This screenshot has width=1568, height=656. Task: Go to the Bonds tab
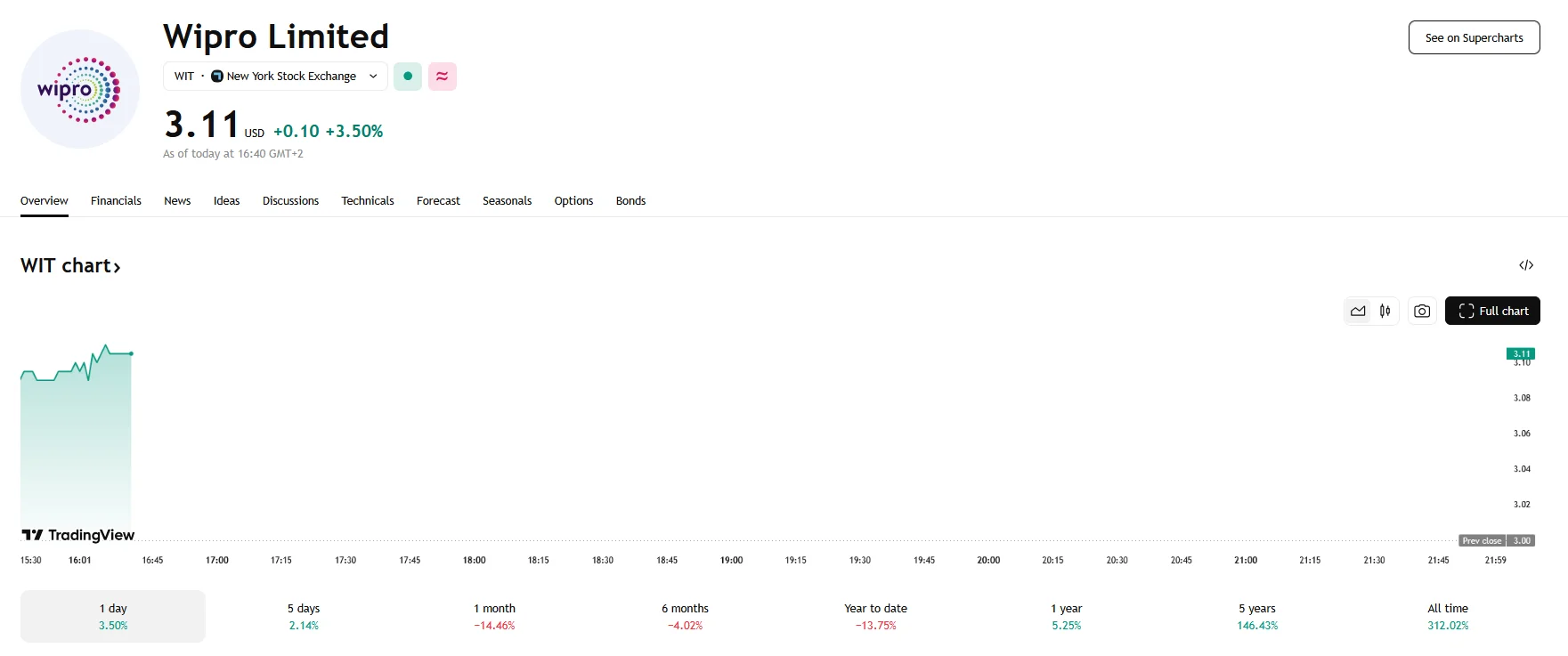630,201
